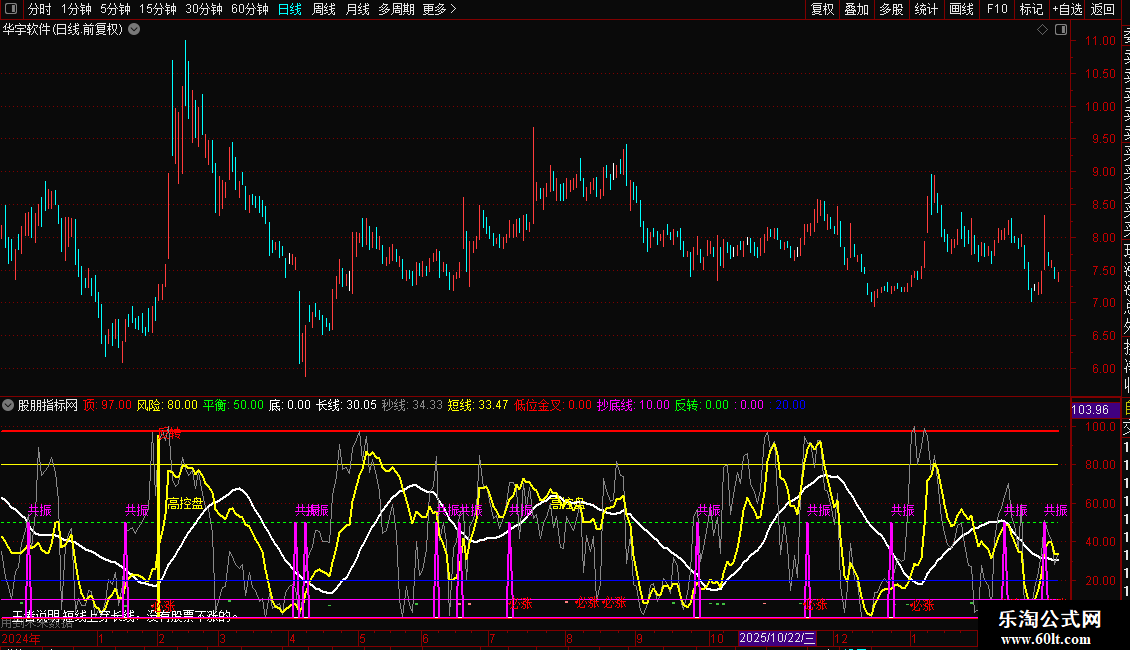Viewport: 1130px width, 650px height.
Task: Toggle the left side panel icon
Action: point(11,9)
